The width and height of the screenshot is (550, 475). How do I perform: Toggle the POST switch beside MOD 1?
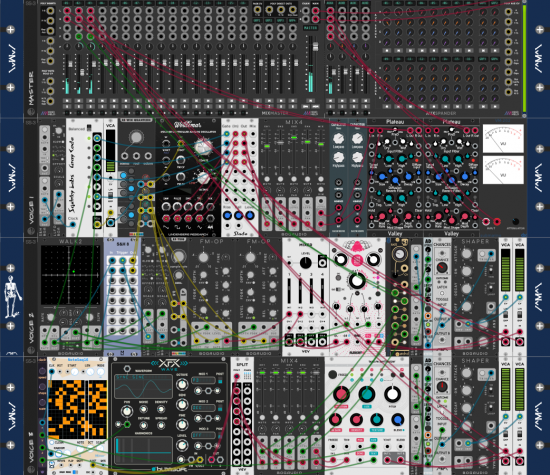pos(220,381)
